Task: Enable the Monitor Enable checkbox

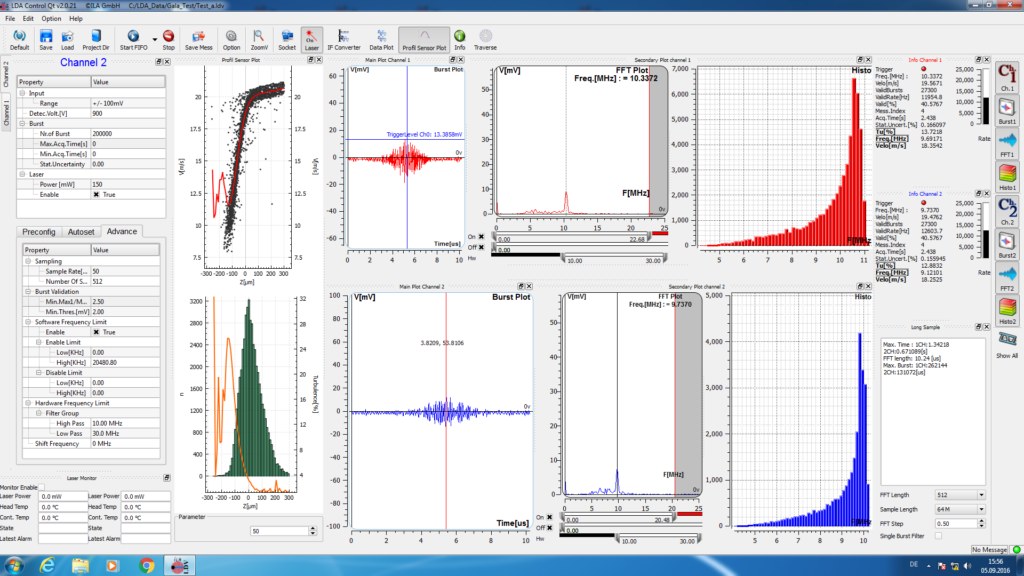Action: (x=42, y=487)
